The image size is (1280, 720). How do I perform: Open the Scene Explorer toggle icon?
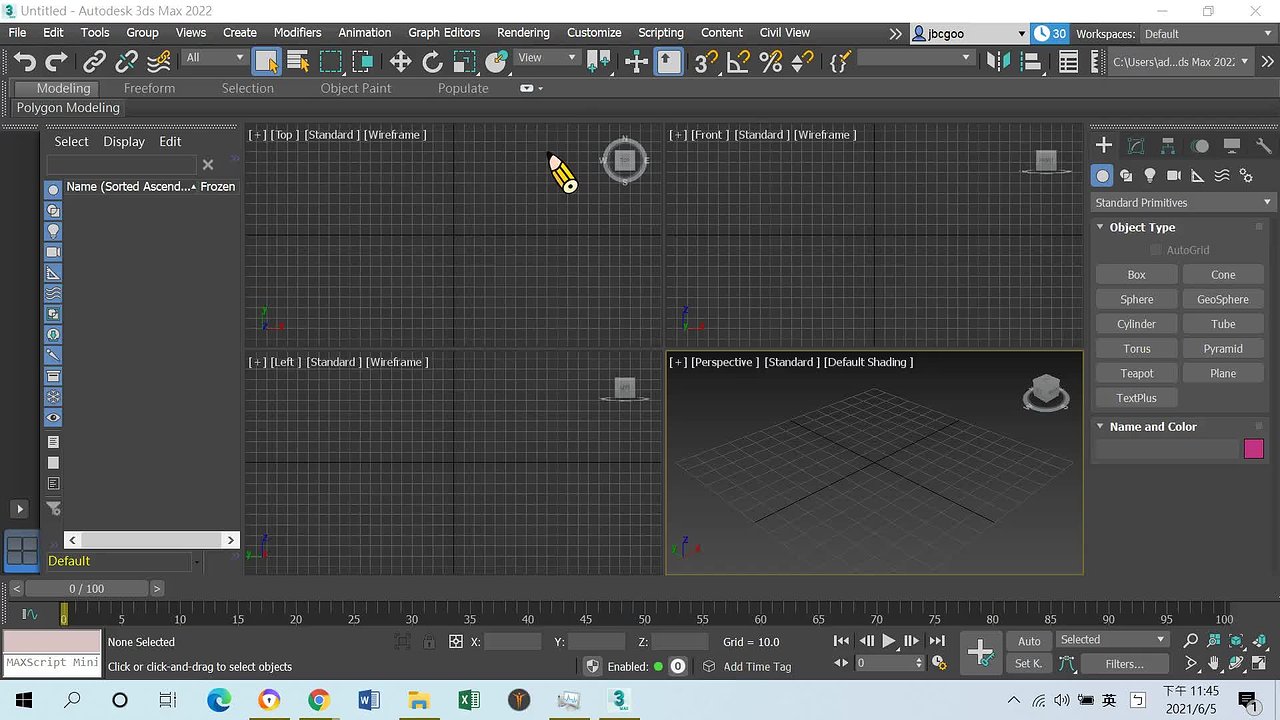click(1068, 62)
